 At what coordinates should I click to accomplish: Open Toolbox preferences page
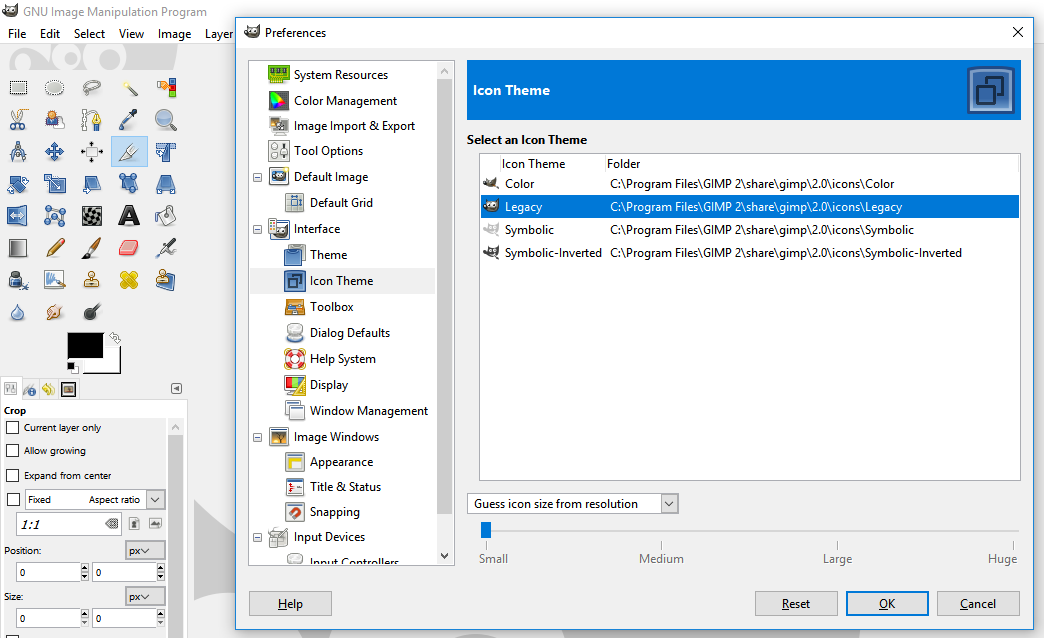331,307
